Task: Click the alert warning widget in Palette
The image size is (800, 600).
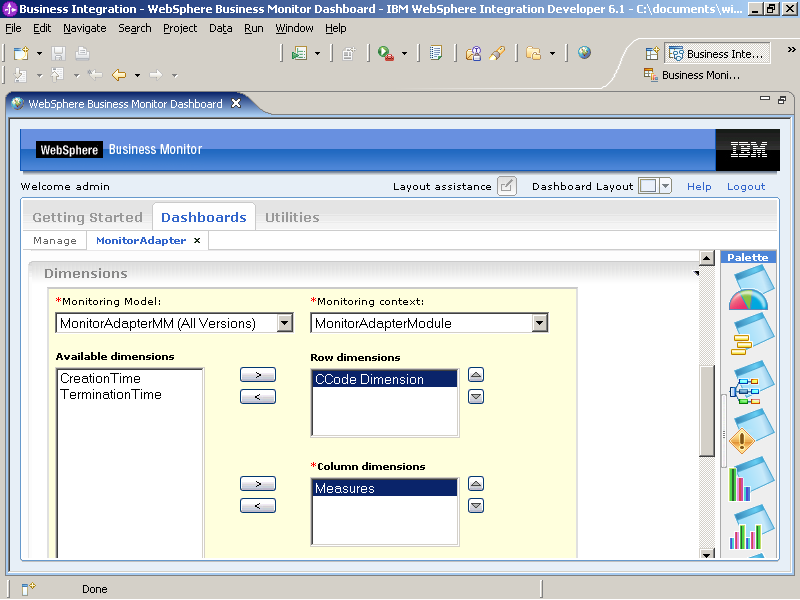Action: click(x=750, y=433)
